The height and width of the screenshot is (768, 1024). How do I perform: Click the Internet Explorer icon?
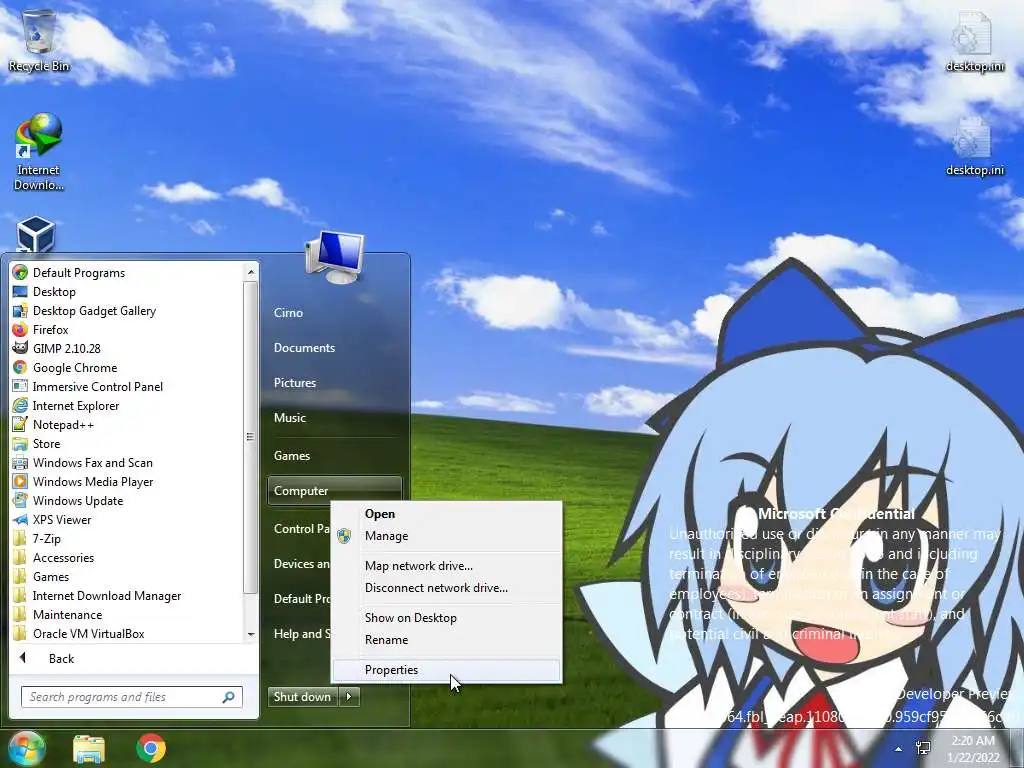(20, 405)
